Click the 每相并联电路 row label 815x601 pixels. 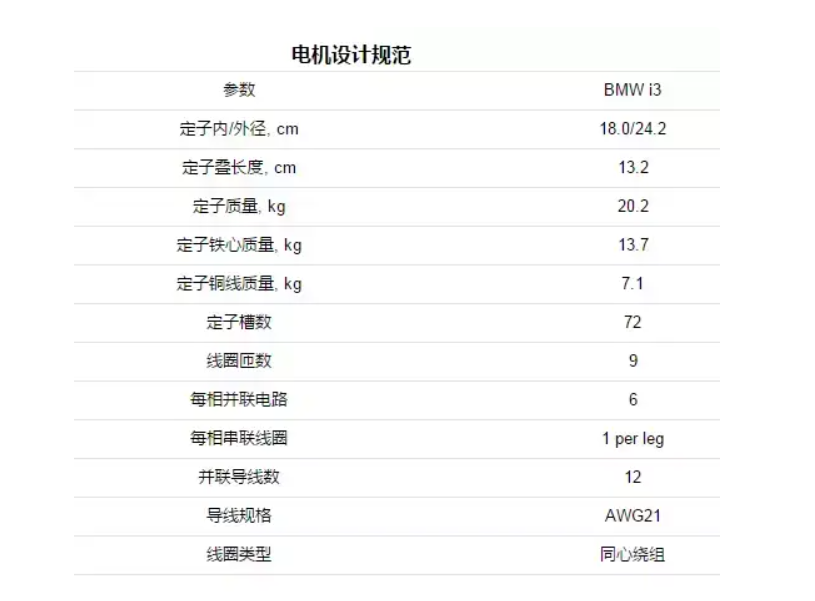point(239,400)
